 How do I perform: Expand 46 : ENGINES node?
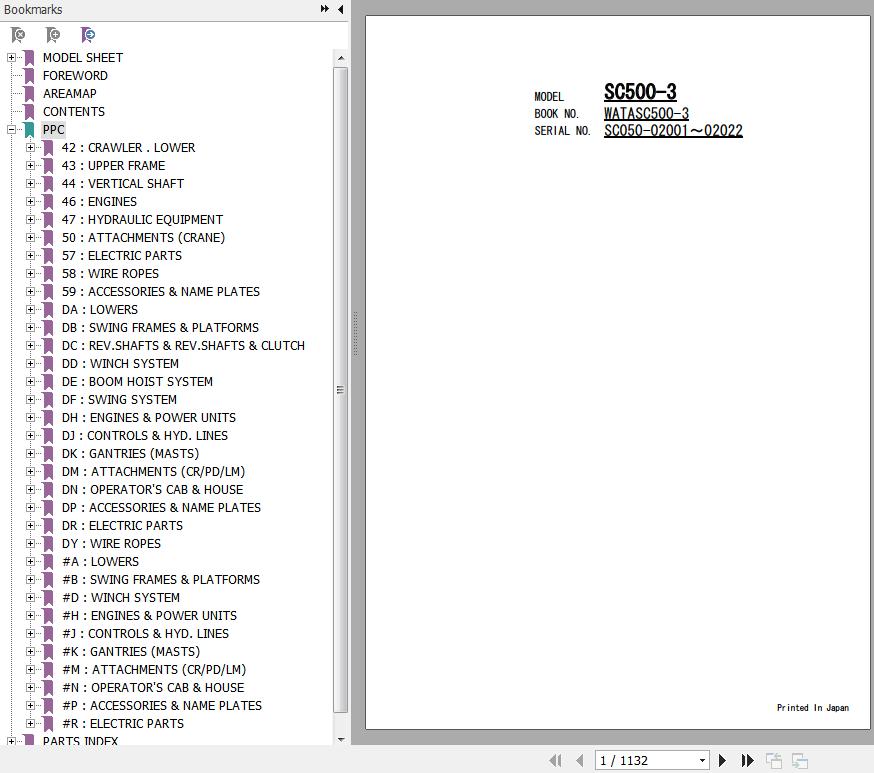(x=30, y=201)
